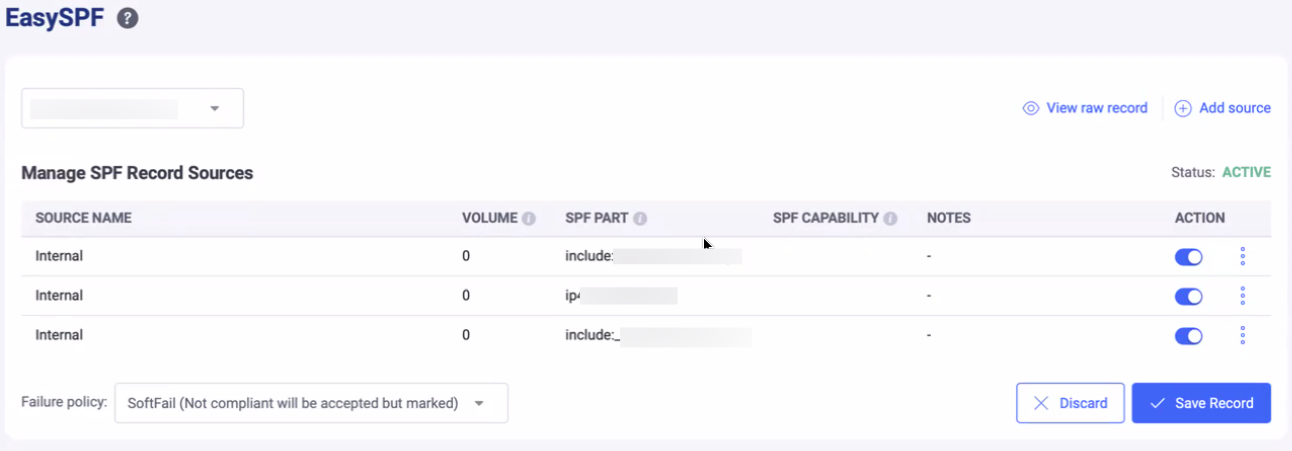Click the SPF Capability column info icon
The width and height of the screenshot is (1292, 451).
890,218
